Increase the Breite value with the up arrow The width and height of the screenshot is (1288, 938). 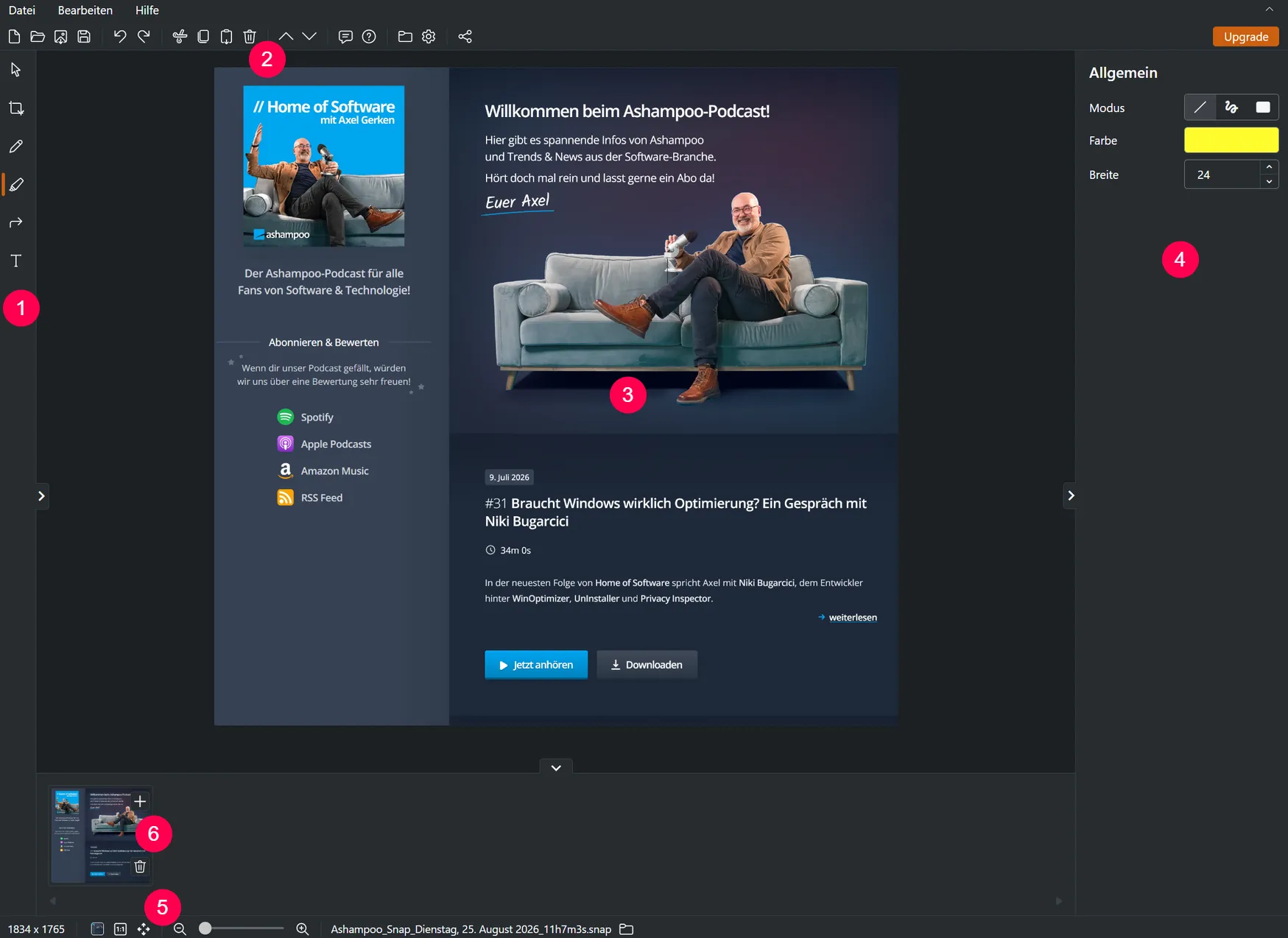tap(1269, 168)
